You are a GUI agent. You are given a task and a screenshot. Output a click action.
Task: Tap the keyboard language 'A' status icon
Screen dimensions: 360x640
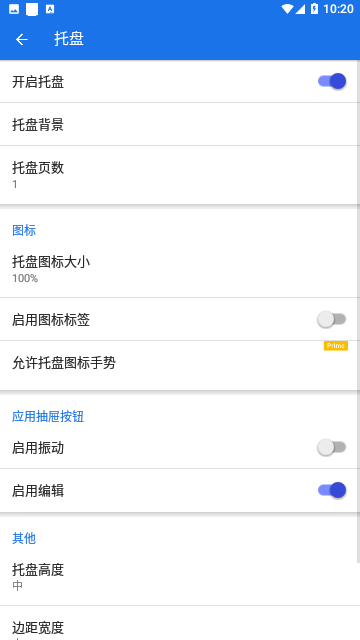click(x=50, y=9)
